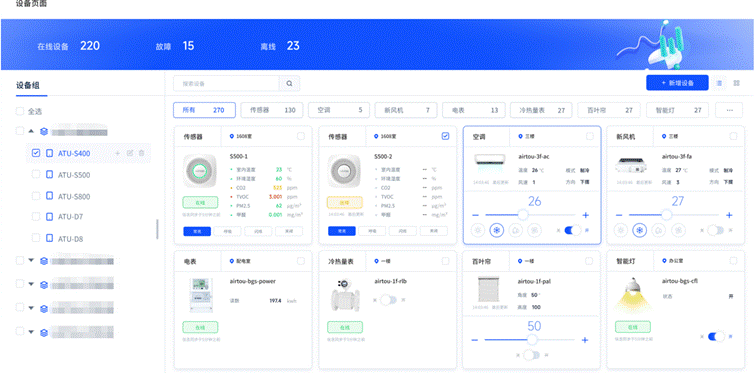This screenshot has height=373, width=755.
Task: Decrease blind angle minus on airtou-1f-pal
Action: pos(475,340)
